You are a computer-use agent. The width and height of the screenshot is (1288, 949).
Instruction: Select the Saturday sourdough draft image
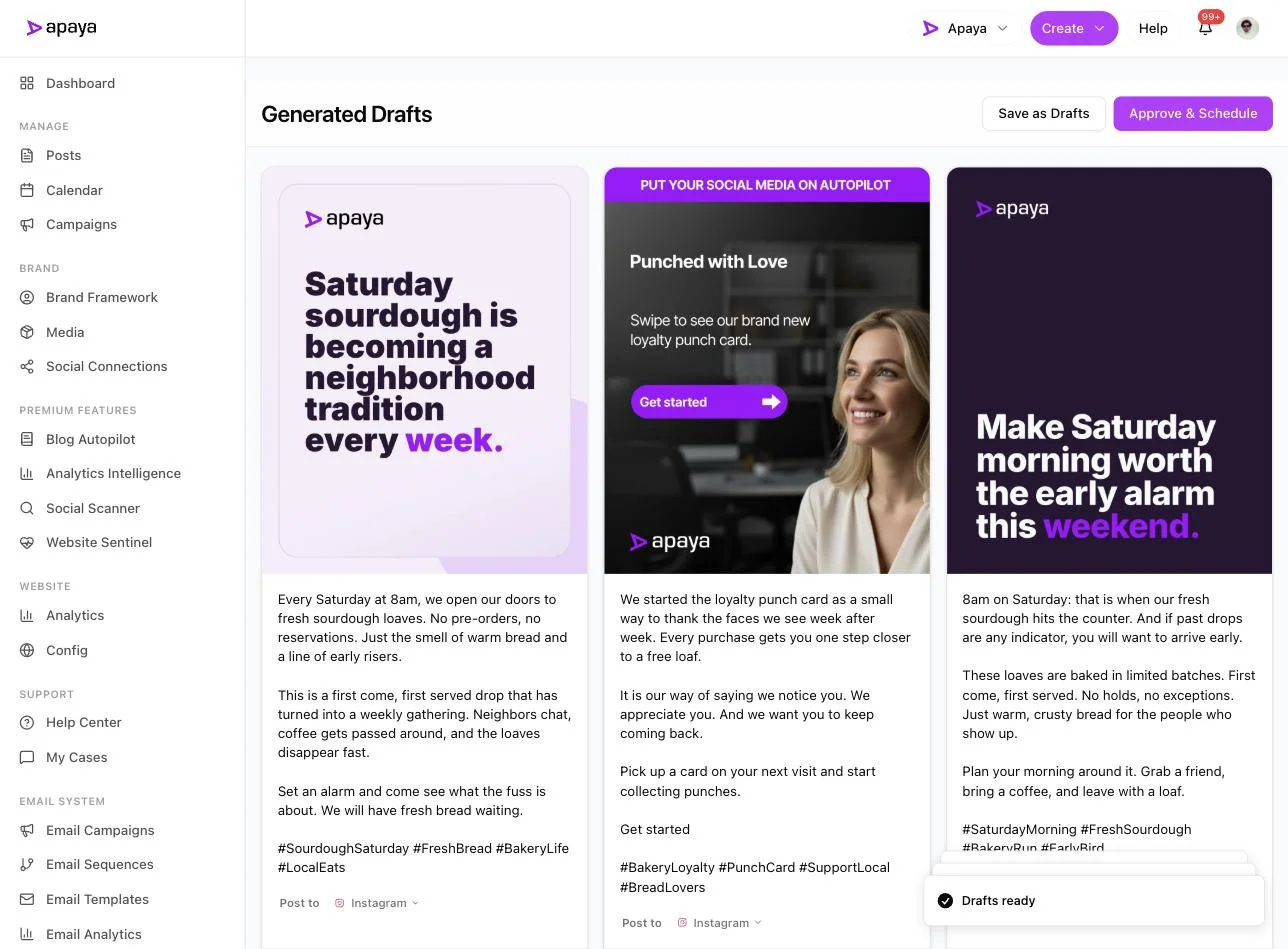coord(424,370)
